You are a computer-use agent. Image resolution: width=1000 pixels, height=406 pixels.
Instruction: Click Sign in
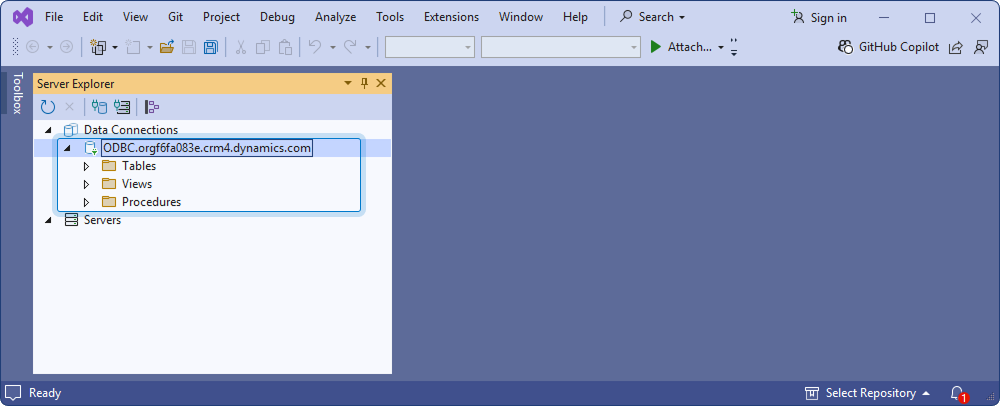coord(820,18)
